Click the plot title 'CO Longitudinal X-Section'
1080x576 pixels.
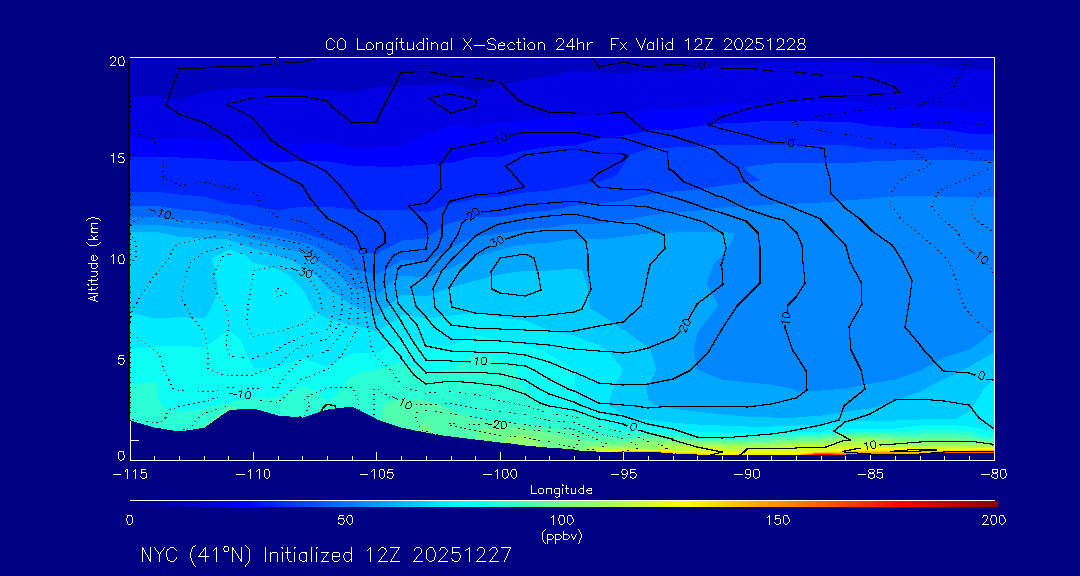click(x=565, y=45)
